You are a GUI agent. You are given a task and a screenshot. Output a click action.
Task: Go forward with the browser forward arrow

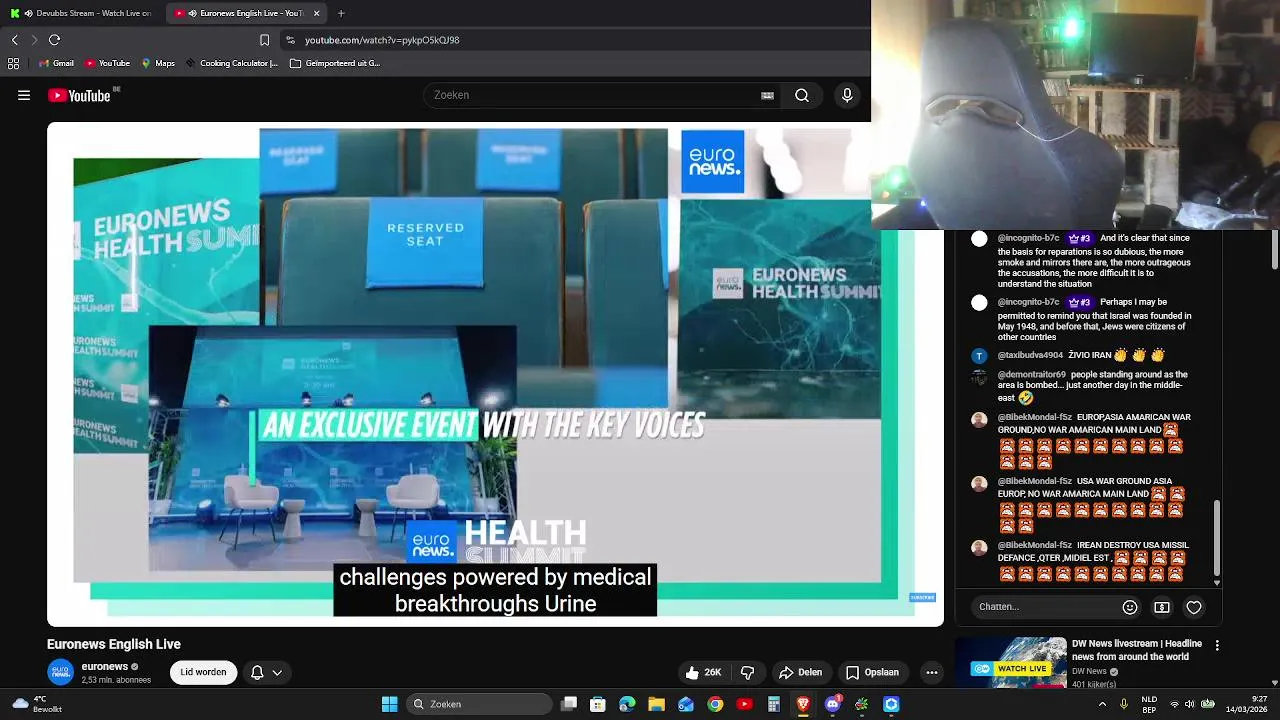click(34, 40)
